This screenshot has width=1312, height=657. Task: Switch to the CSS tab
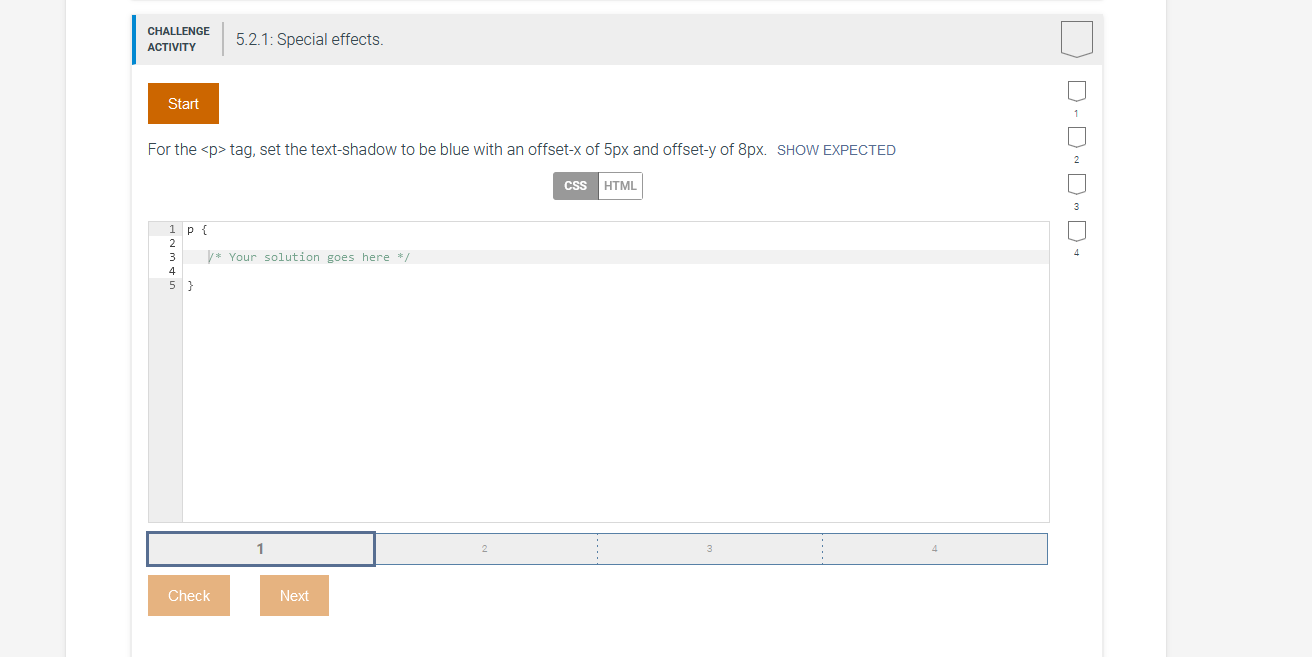click(575, 185)
